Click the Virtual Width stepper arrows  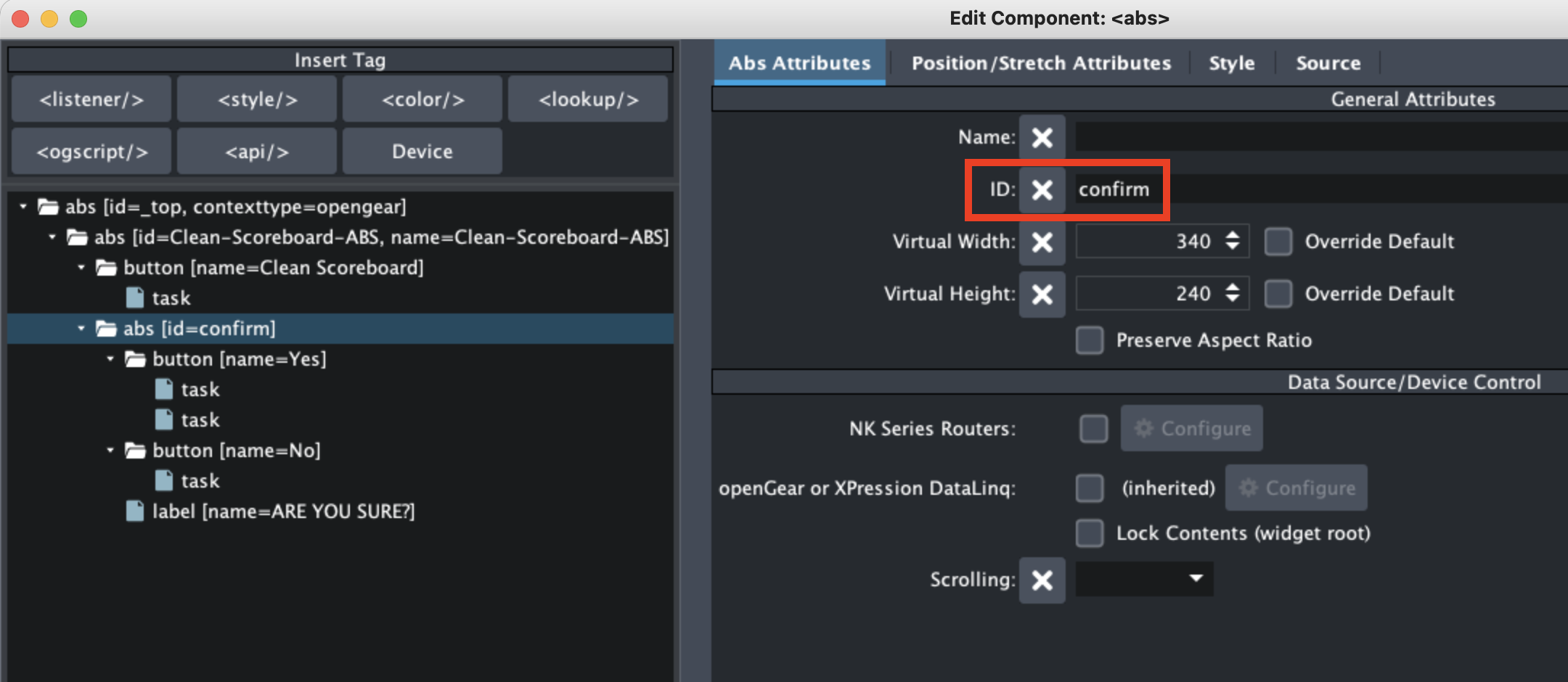tap(1232, 241)
